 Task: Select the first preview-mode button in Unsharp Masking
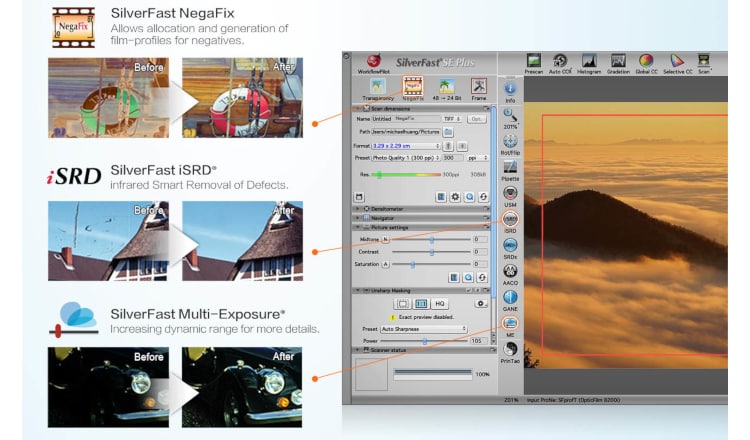[x=403, y=304]
